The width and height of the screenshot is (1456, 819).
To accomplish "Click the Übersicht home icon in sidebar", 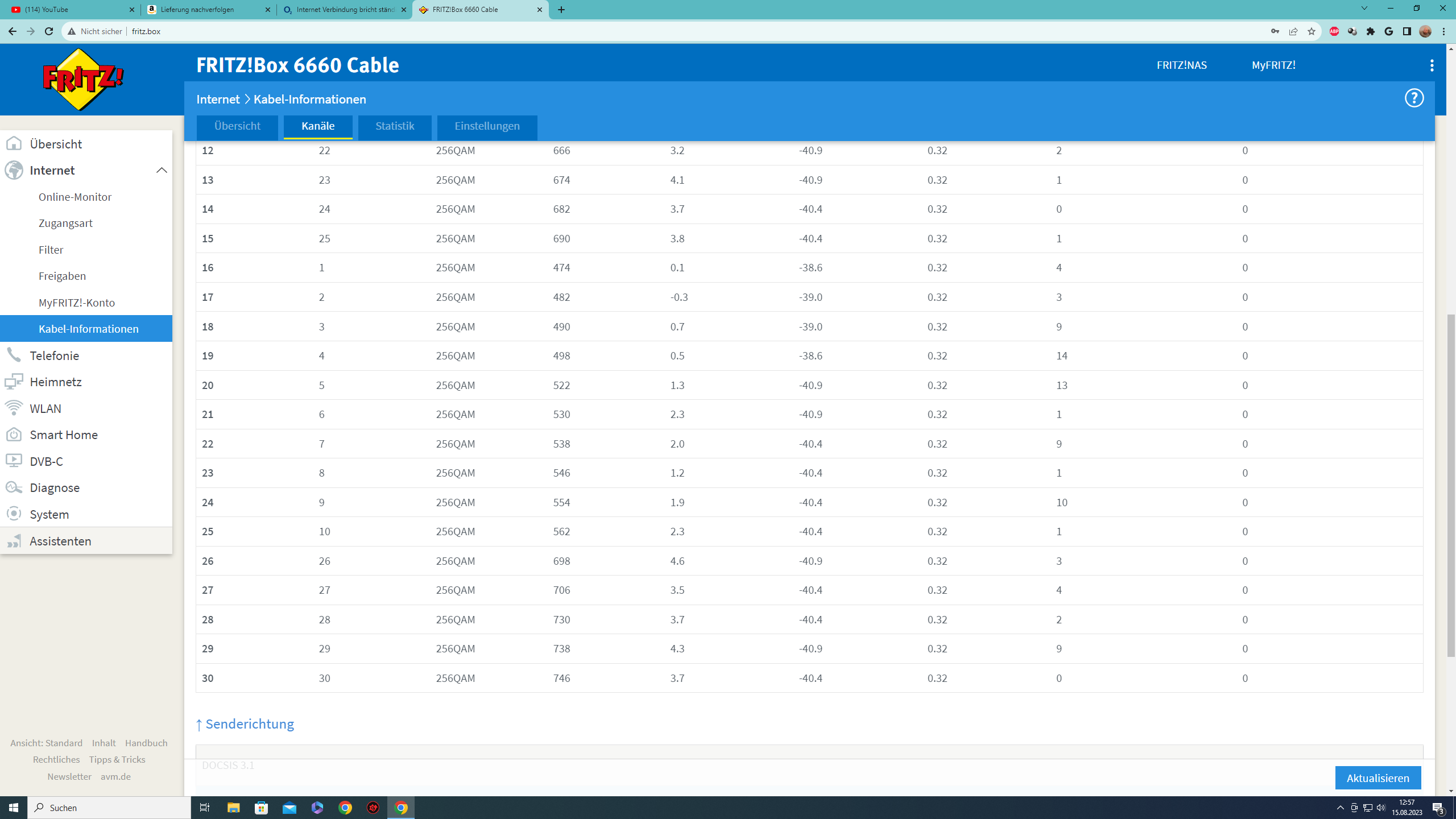I will (14, 144).
